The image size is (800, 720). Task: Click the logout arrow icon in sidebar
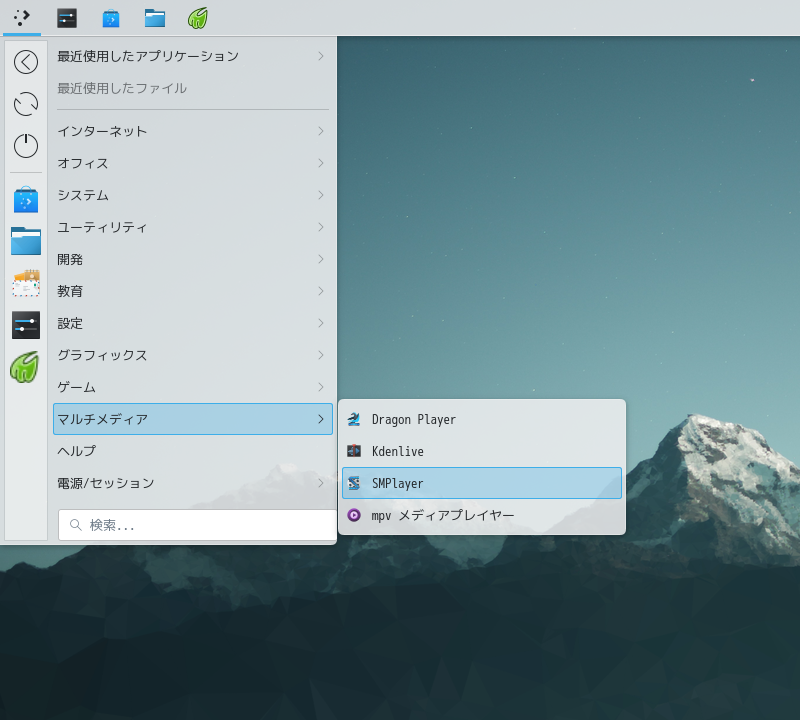click(x=26, y=62)
